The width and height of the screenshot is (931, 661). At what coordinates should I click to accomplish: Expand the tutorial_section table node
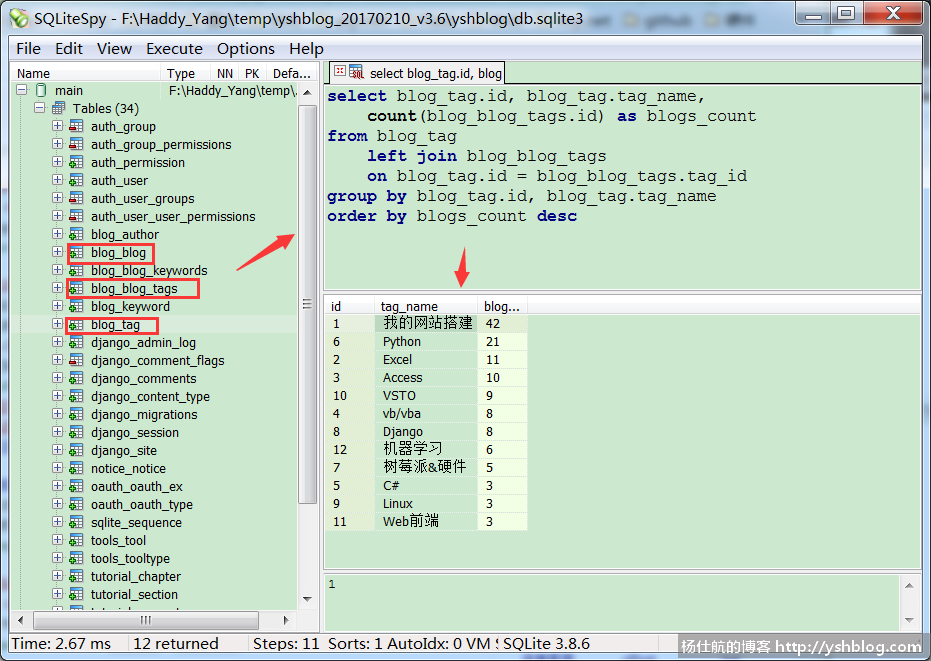[x=58, y=594]
